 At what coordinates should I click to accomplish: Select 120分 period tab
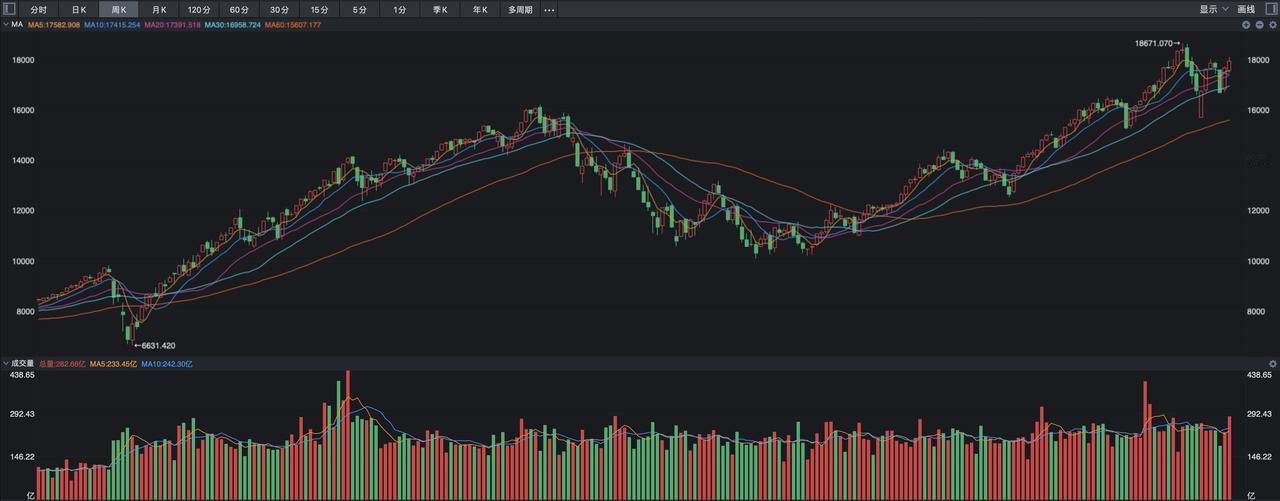tap(199, 9)
